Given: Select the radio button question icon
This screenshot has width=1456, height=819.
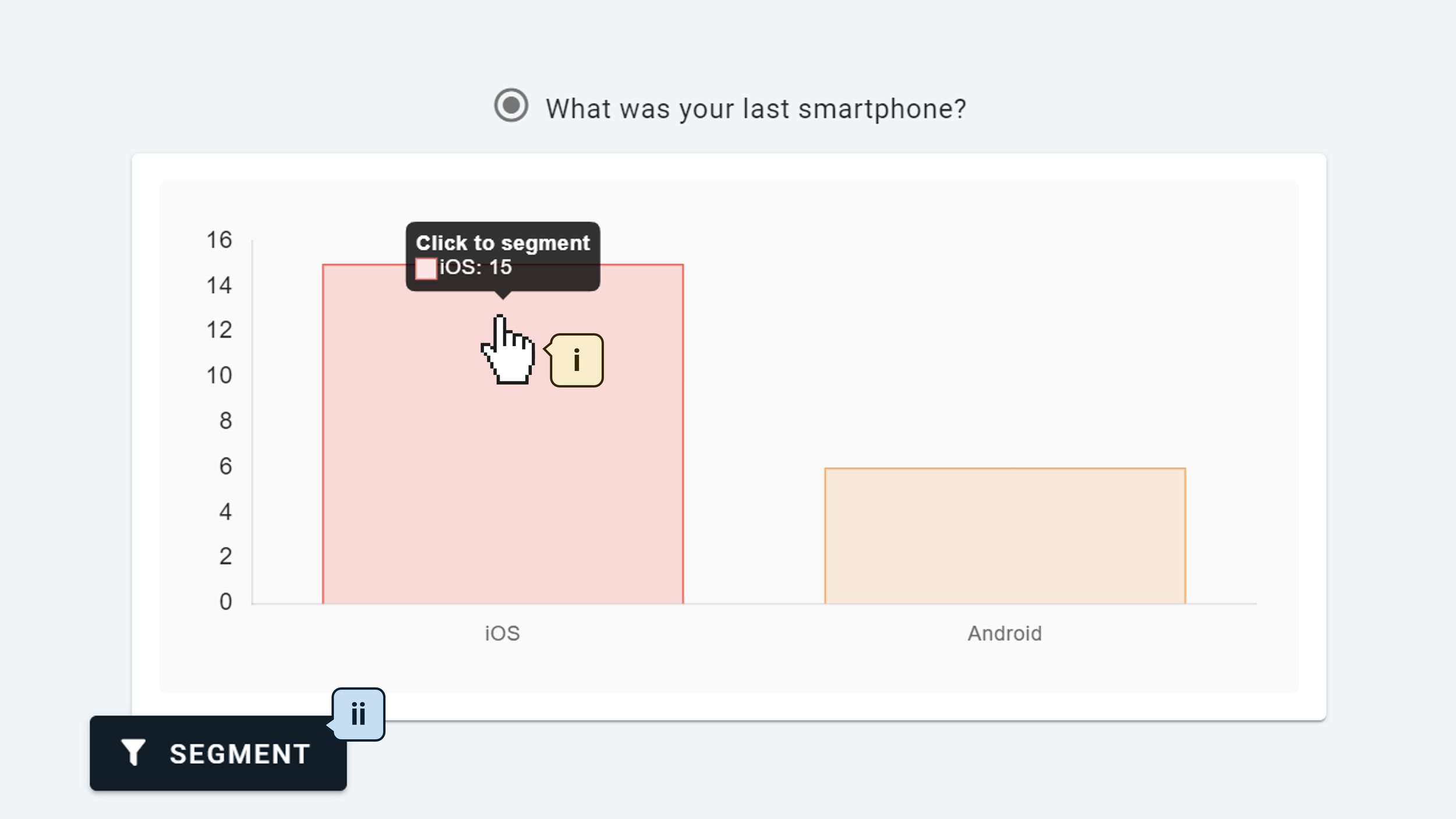Looking at the screenshot, I should click(x=511, y=105).
